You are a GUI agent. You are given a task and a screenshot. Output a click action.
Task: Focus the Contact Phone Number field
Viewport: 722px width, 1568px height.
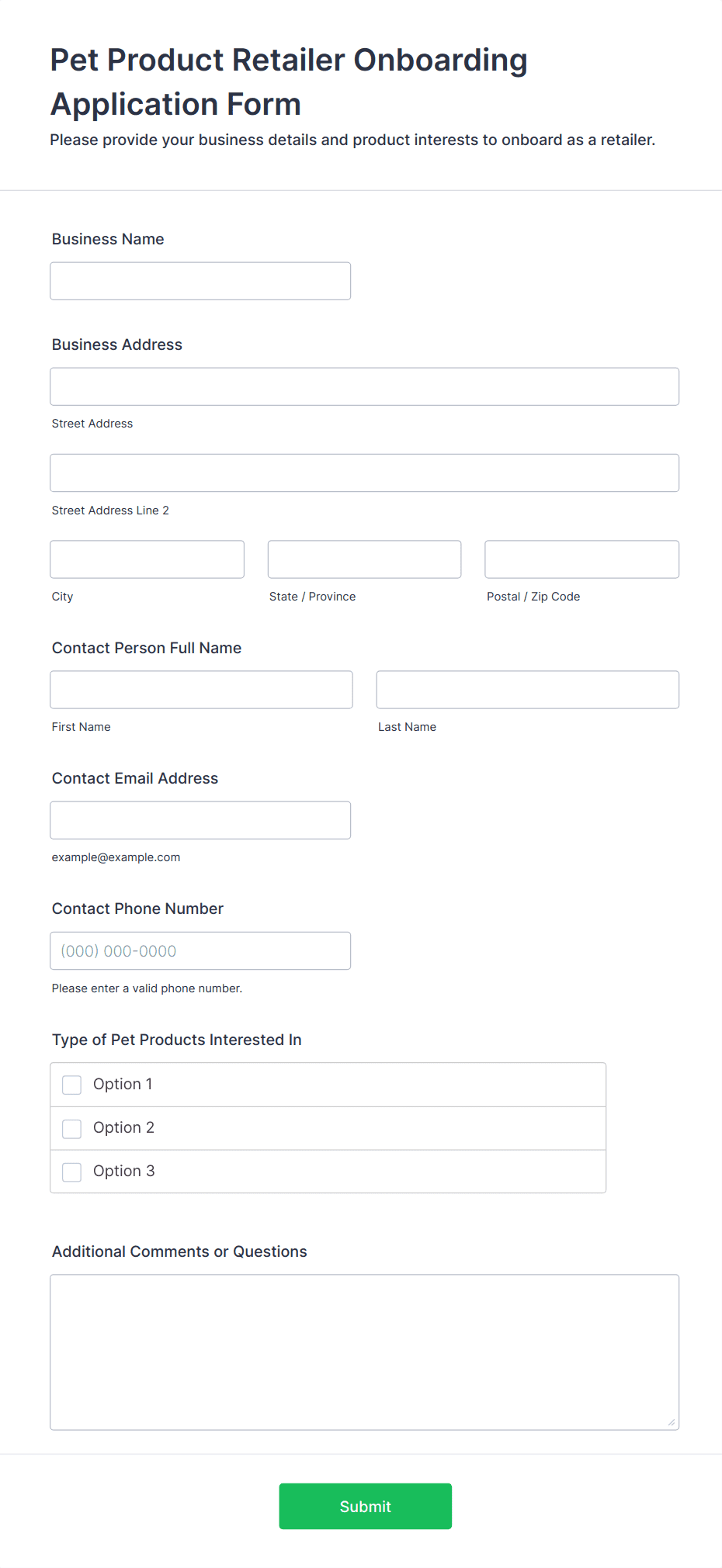click(x=200, y=950)
